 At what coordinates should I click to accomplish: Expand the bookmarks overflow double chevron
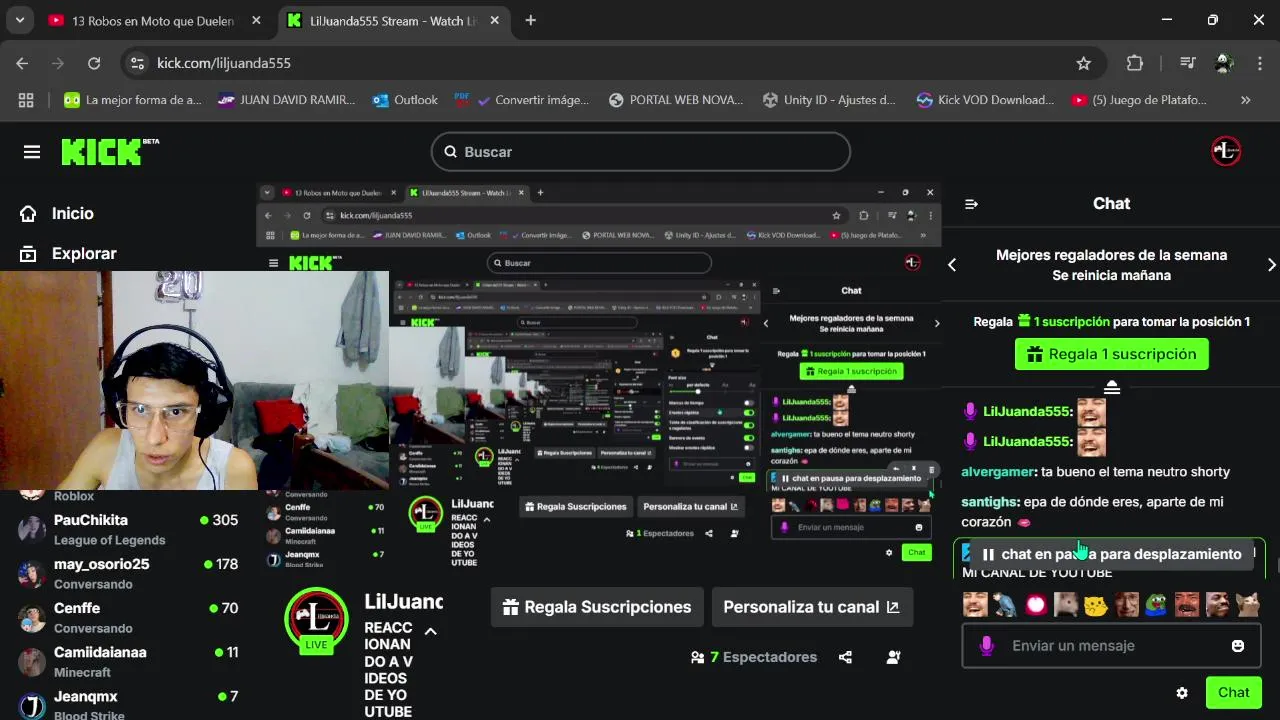(1245, 100)
